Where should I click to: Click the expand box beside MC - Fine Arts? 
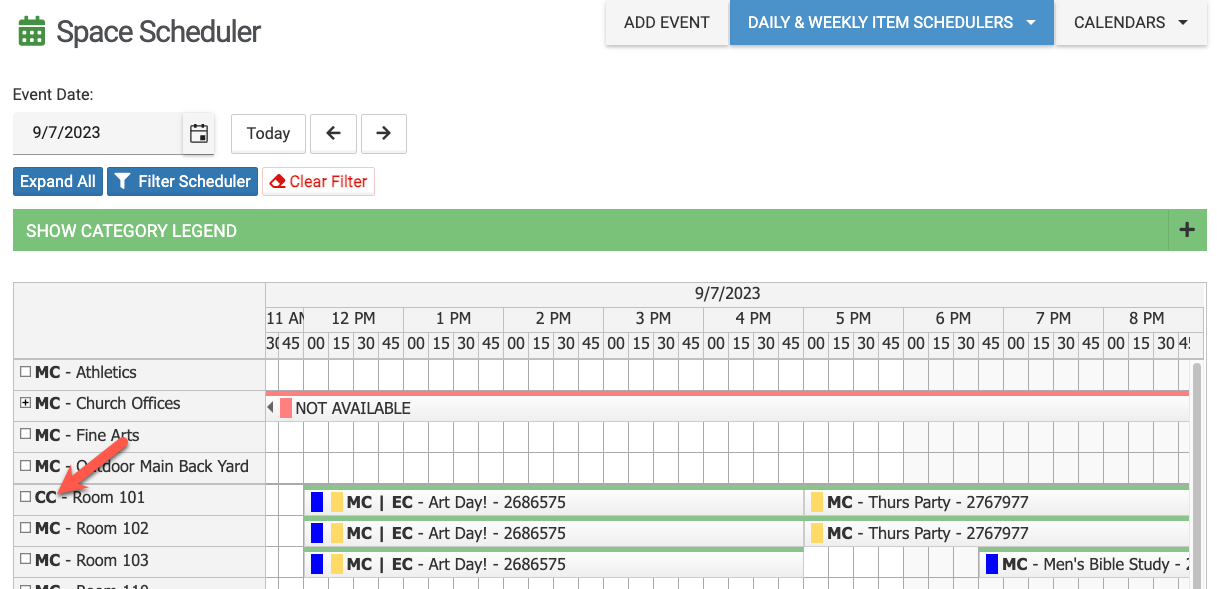tap(25, 435)
